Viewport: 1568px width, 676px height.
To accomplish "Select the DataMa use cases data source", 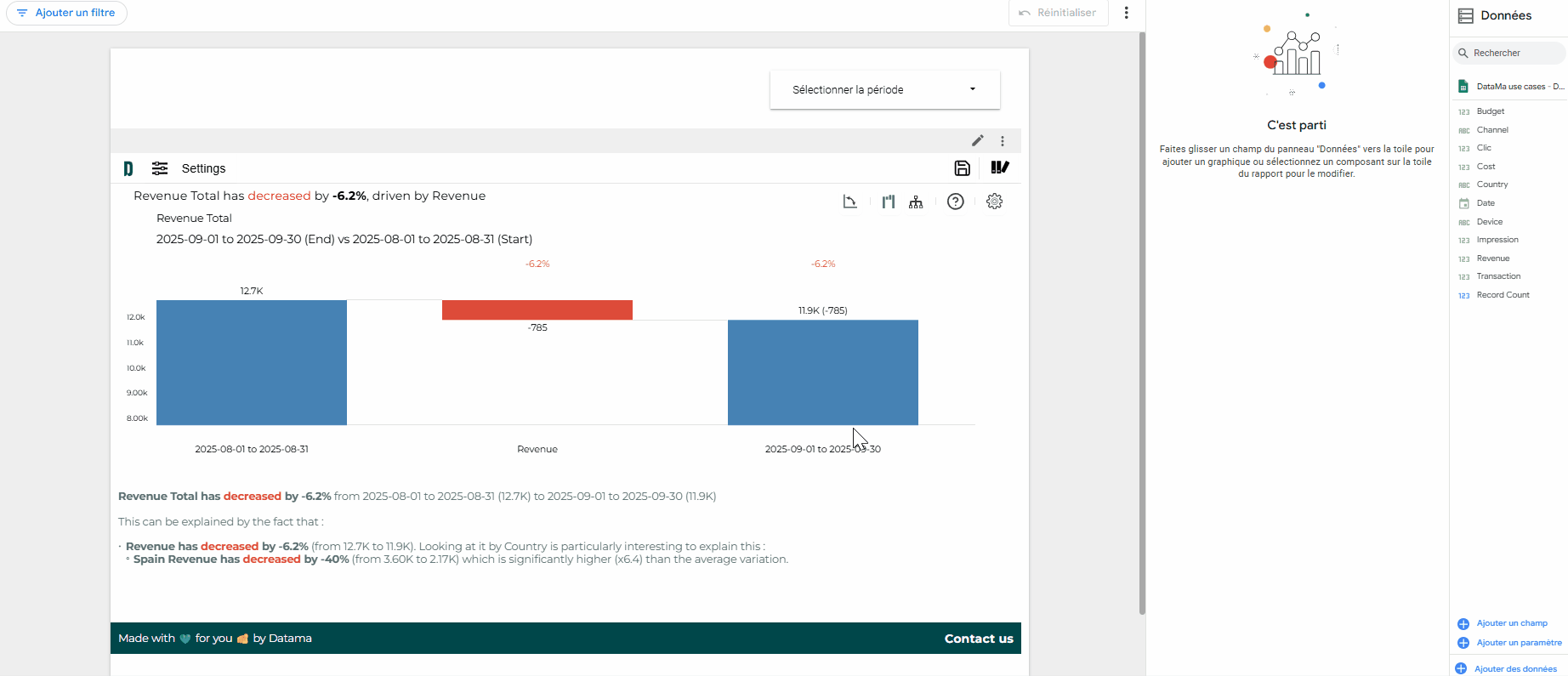I will (x=1510, y=87).
